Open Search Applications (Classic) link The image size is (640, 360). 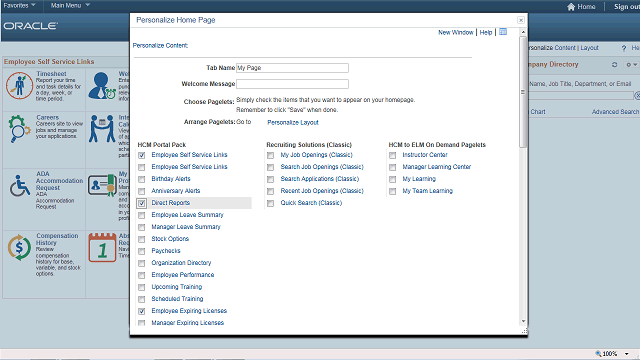pos(320,179)
